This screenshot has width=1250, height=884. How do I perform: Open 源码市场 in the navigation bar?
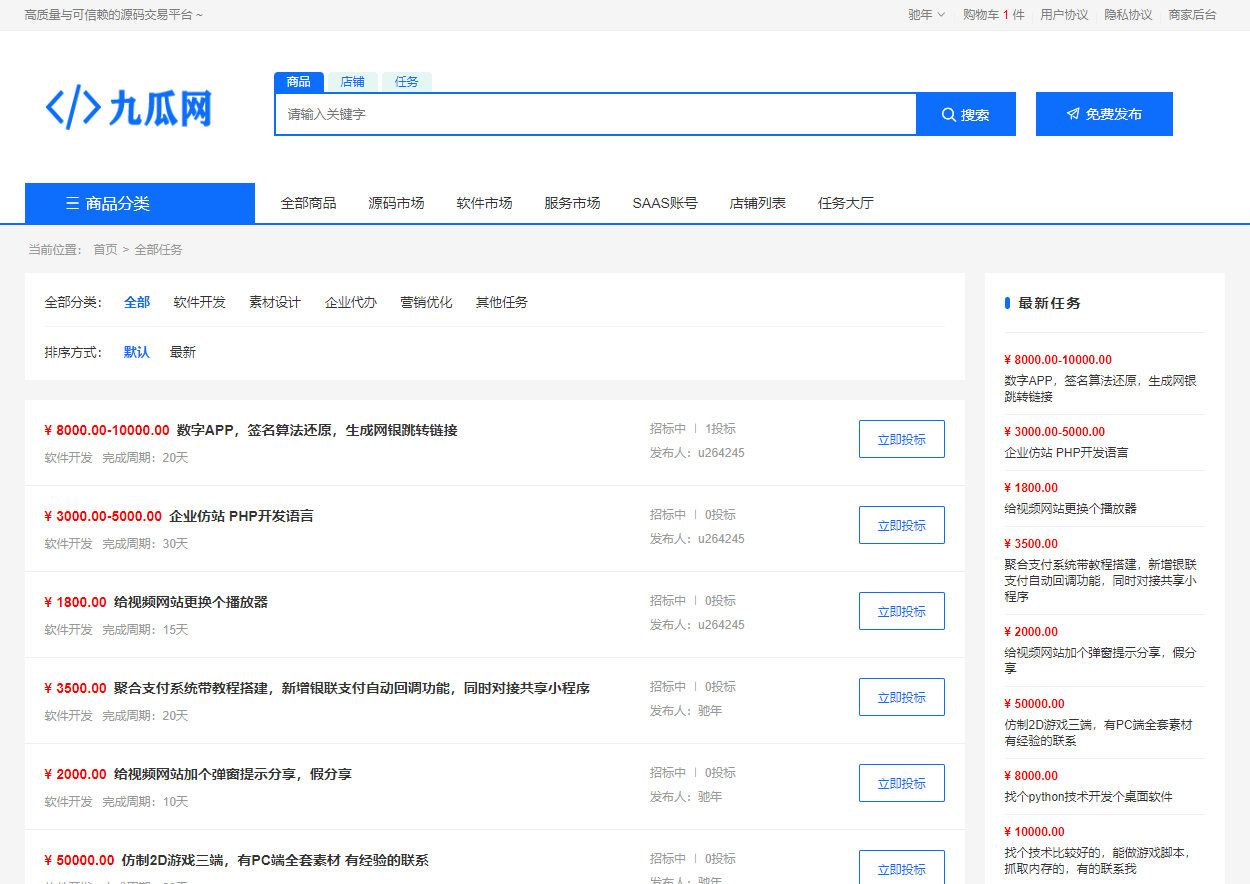[396, 203]
